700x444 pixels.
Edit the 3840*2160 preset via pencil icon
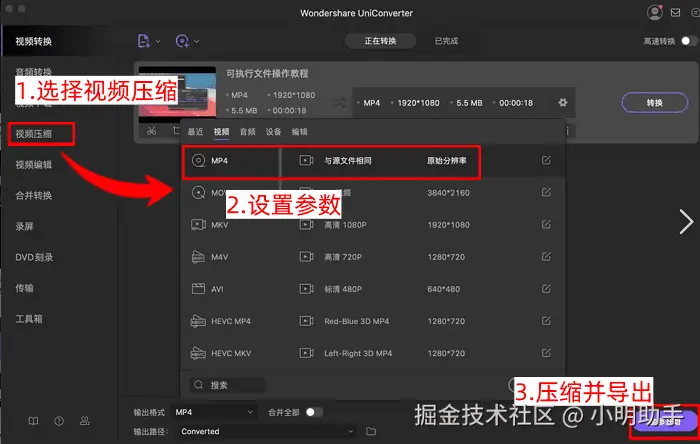546,192
